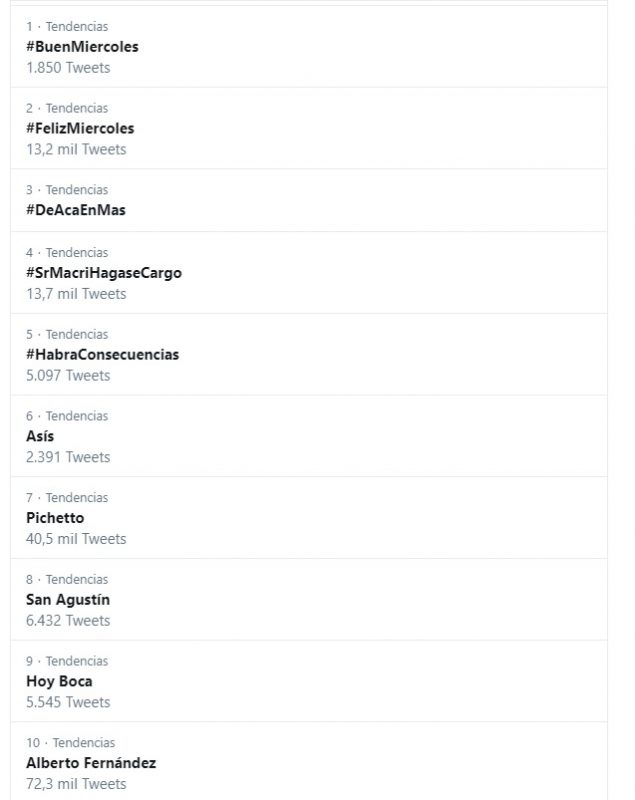Click the 2.391 Tweets count
This screenshot has width=635, height=800.
click(x=68, y=457)
